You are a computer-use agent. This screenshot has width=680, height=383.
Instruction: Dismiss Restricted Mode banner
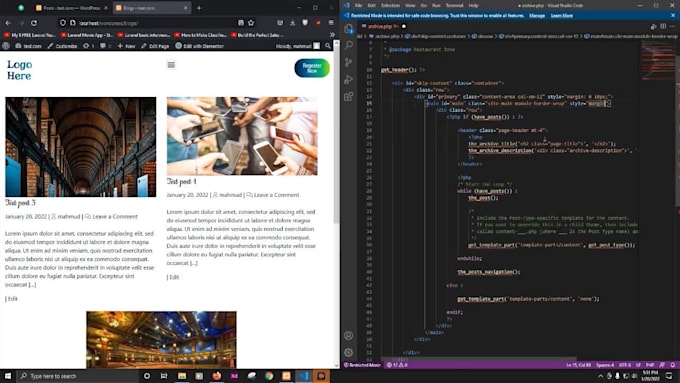pyautogui.click(x=673, y=16)
